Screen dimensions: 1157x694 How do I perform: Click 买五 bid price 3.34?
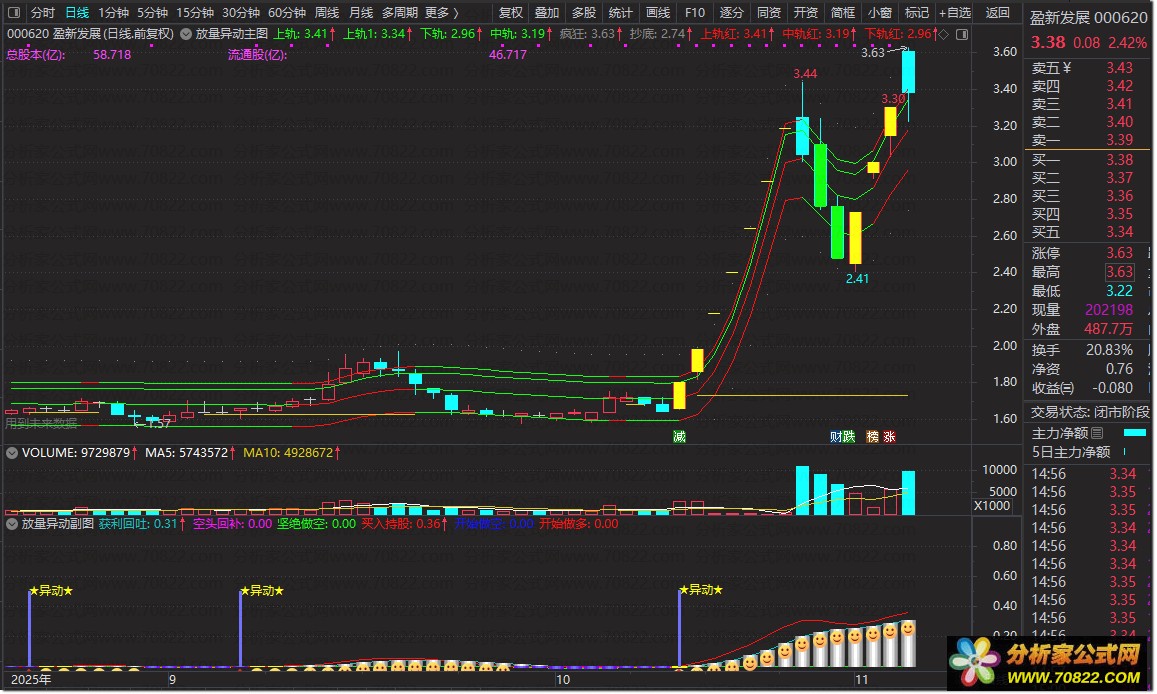tap(1119, 232)
